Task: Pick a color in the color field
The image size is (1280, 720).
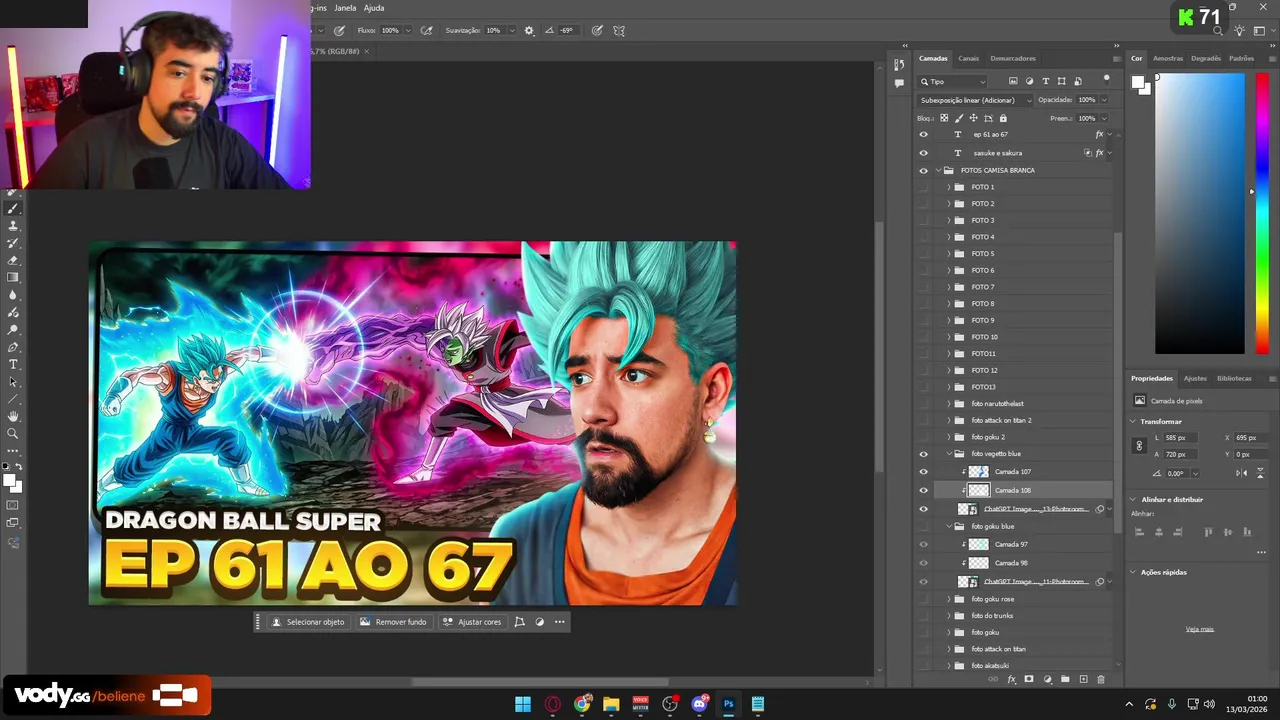Action: (x=1200, y=215)
